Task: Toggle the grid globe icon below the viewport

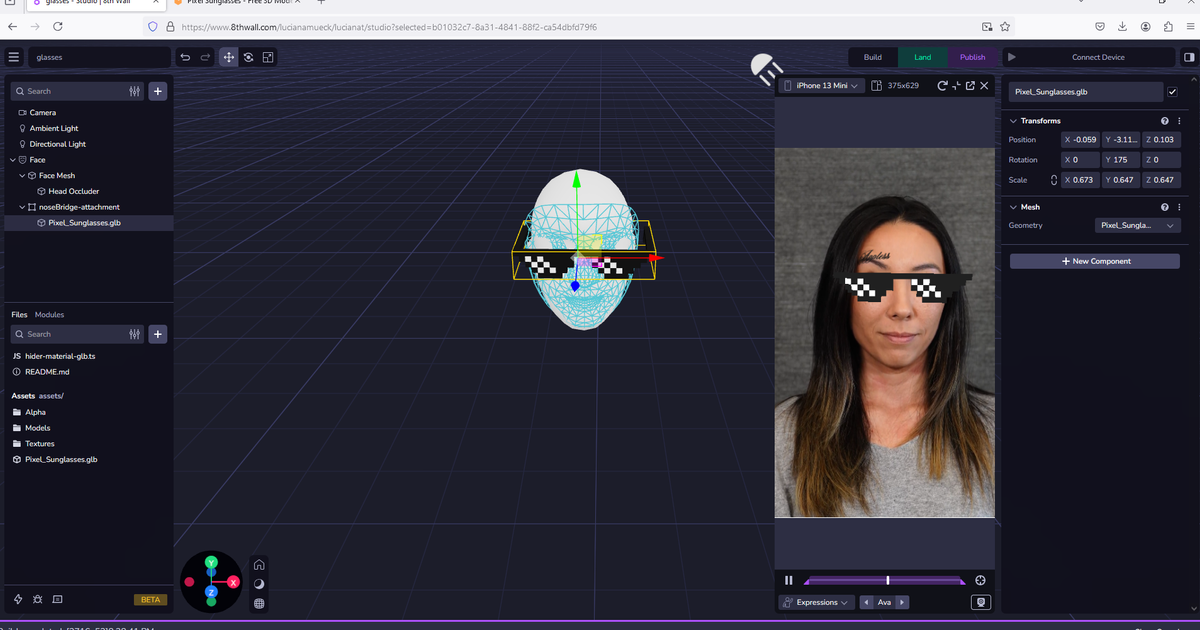Action: [x=259, y=603]
